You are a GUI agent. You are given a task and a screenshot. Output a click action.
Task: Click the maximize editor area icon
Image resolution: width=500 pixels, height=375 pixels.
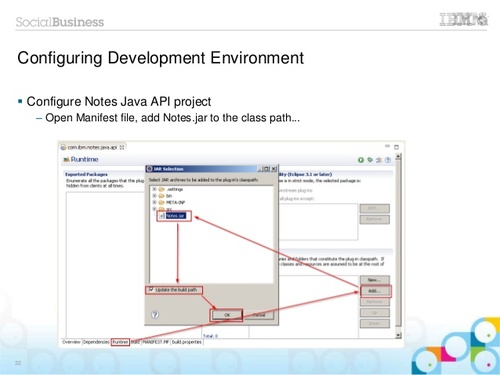tap(396, 147)
